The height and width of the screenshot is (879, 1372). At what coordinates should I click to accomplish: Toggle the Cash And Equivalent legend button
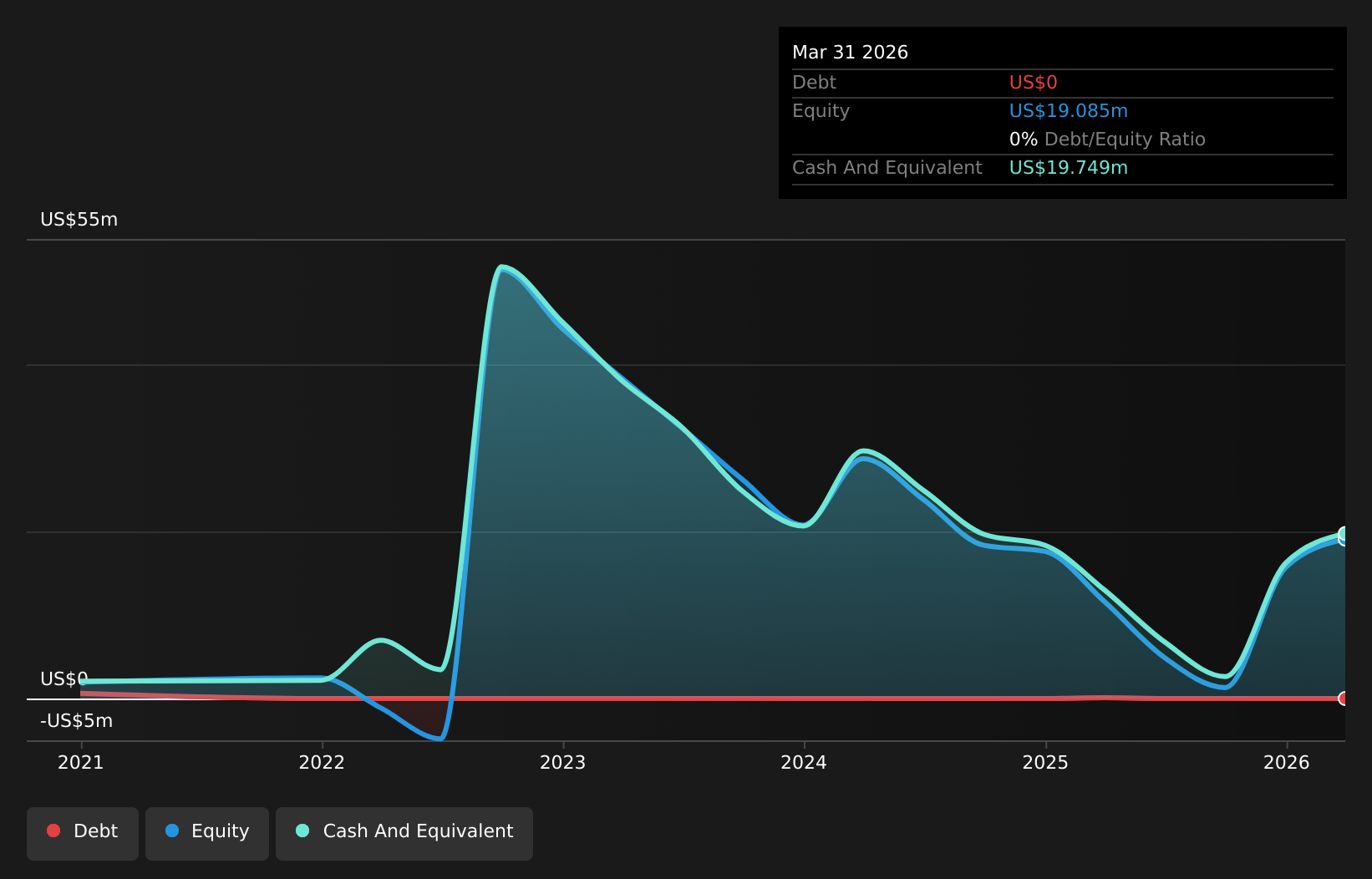pyautogui.click(x=404, y=833)
